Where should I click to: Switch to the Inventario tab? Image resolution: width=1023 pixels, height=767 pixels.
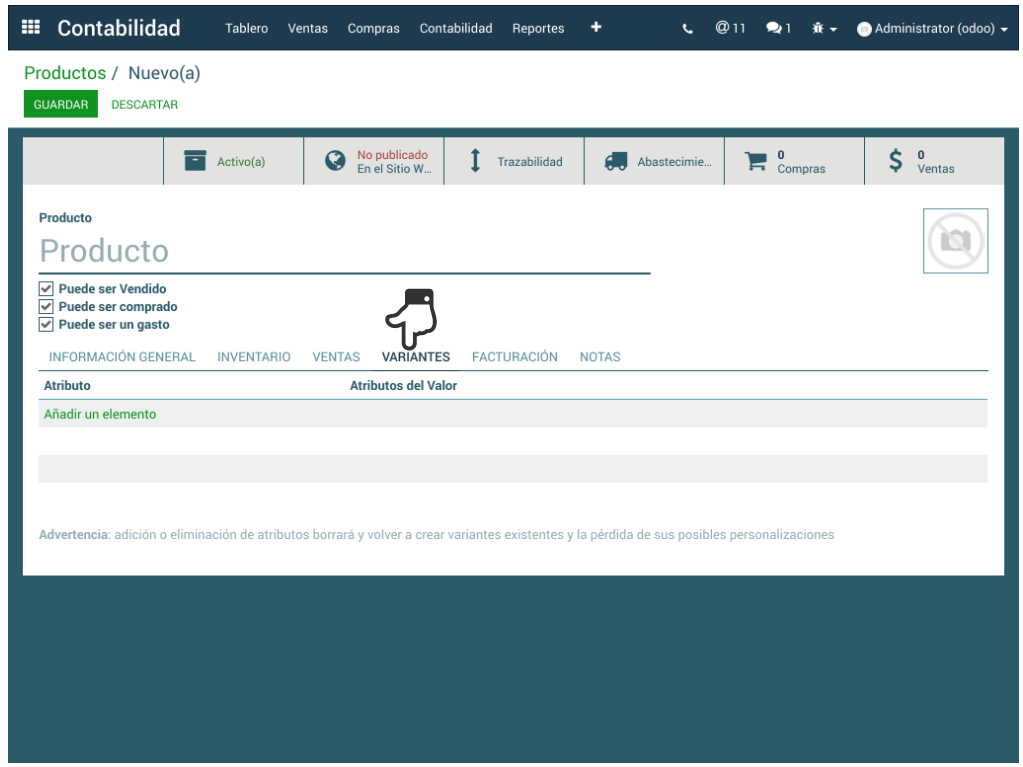tap(254, 357)
